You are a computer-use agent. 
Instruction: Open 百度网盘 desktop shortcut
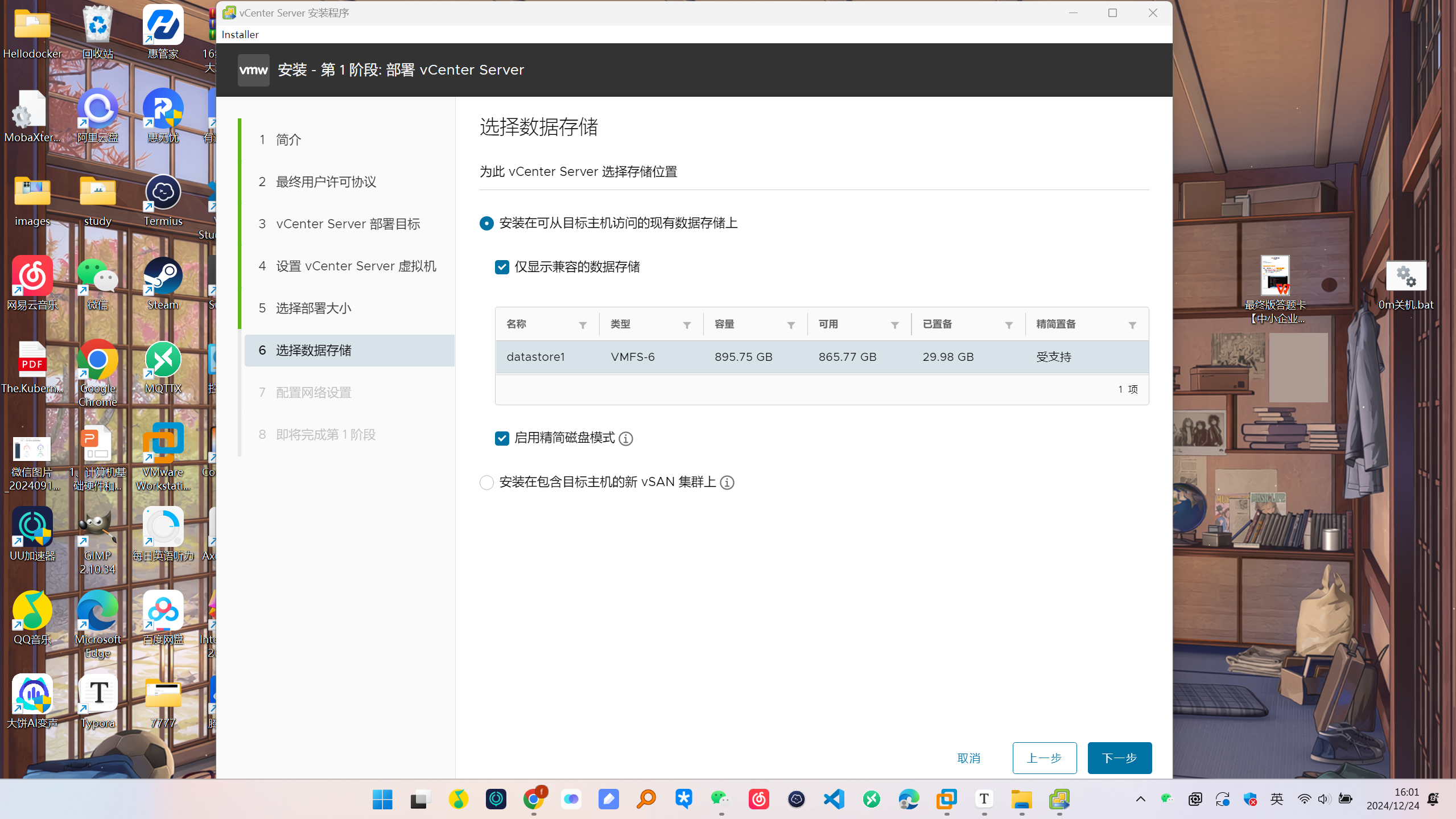tap(163, 619)
